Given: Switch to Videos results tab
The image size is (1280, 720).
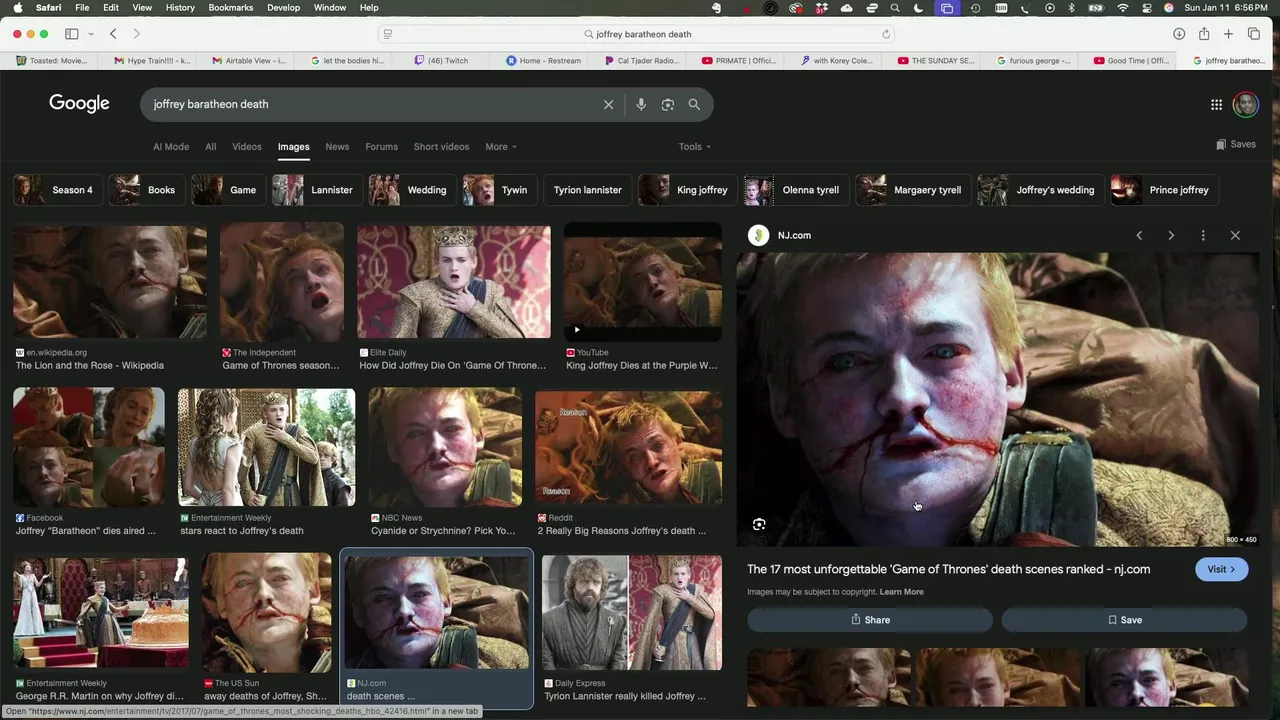Looking at the screenshot, I should pos(247,147).
